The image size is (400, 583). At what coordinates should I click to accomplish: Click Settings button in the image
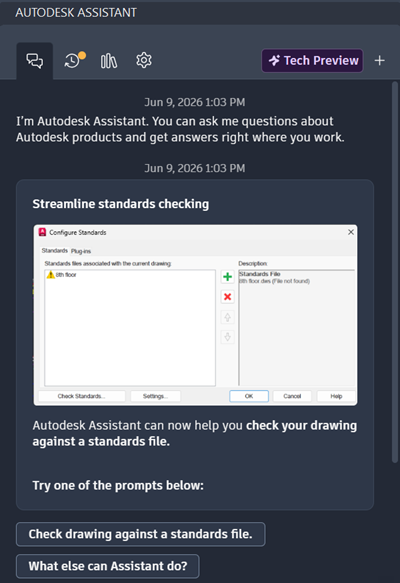tap(155, 396)
